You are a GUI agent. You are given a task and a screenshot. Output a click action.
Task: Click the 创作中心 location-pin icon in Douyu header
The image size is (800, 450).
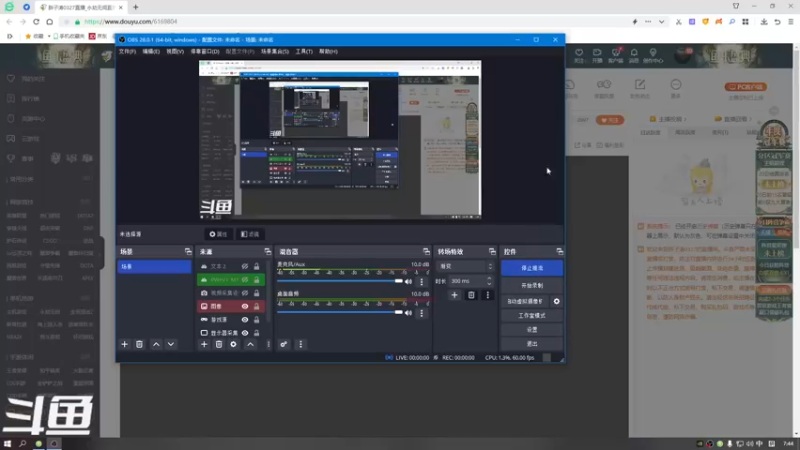click(653, 53)
